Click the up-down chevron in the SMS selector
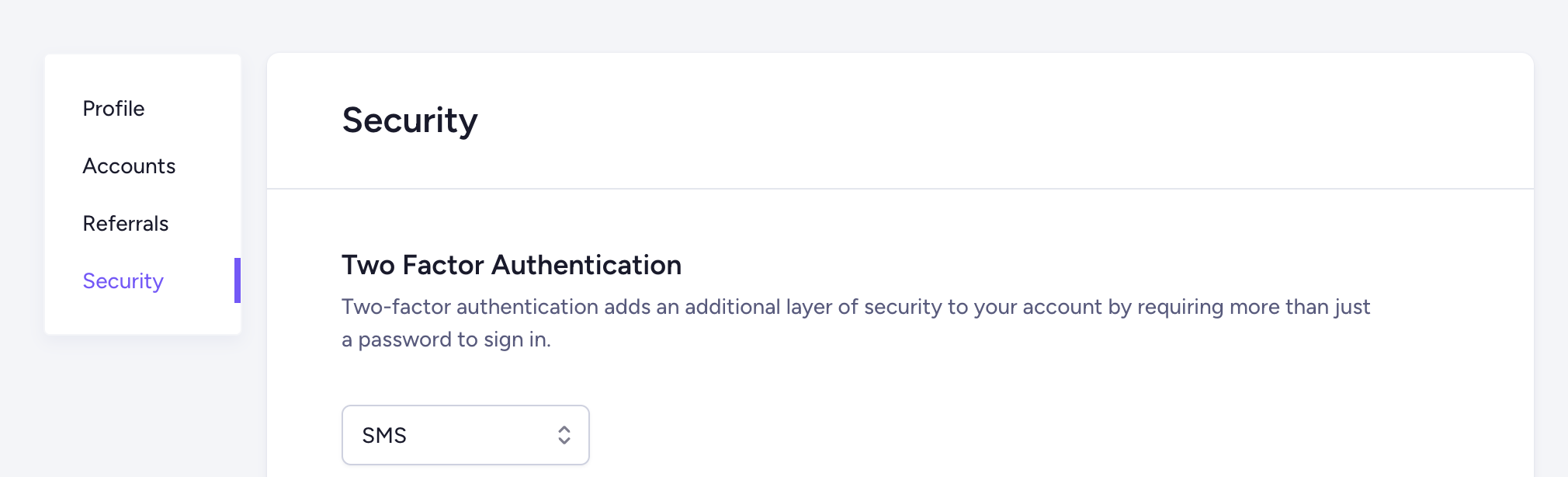The height and width of the screenshot is (477, 1568). click(x=564, y=435)
